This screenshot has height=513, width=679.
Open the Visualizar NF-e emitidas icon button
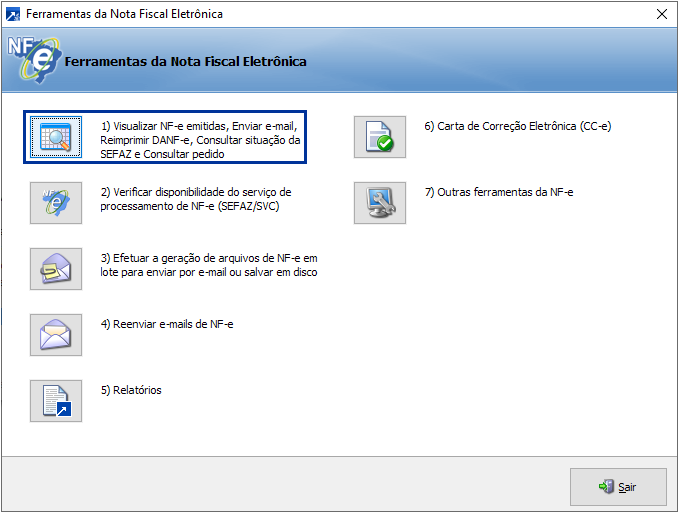[x=56, y=137]
